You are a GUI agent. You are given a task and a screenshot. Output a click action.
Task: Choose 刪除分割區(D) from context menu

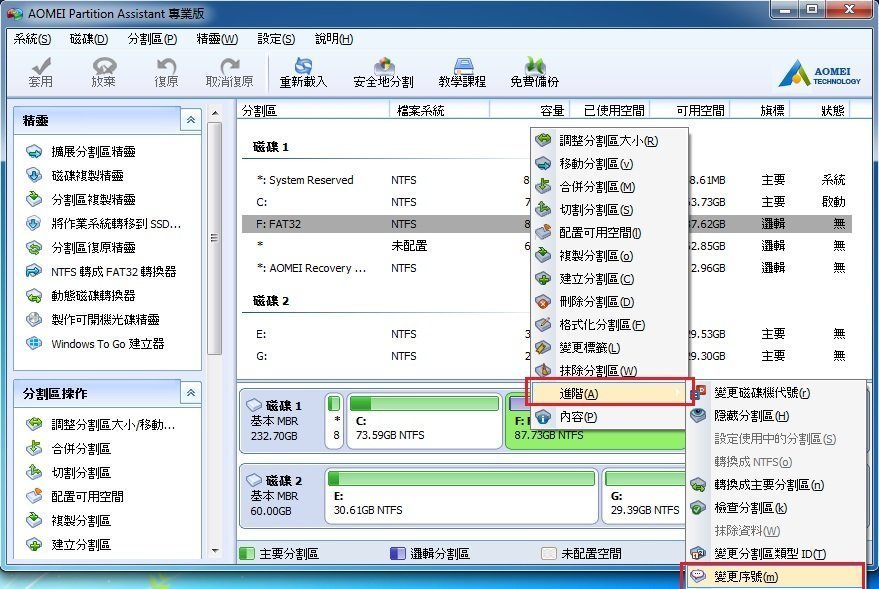click(x=609, y=302)
